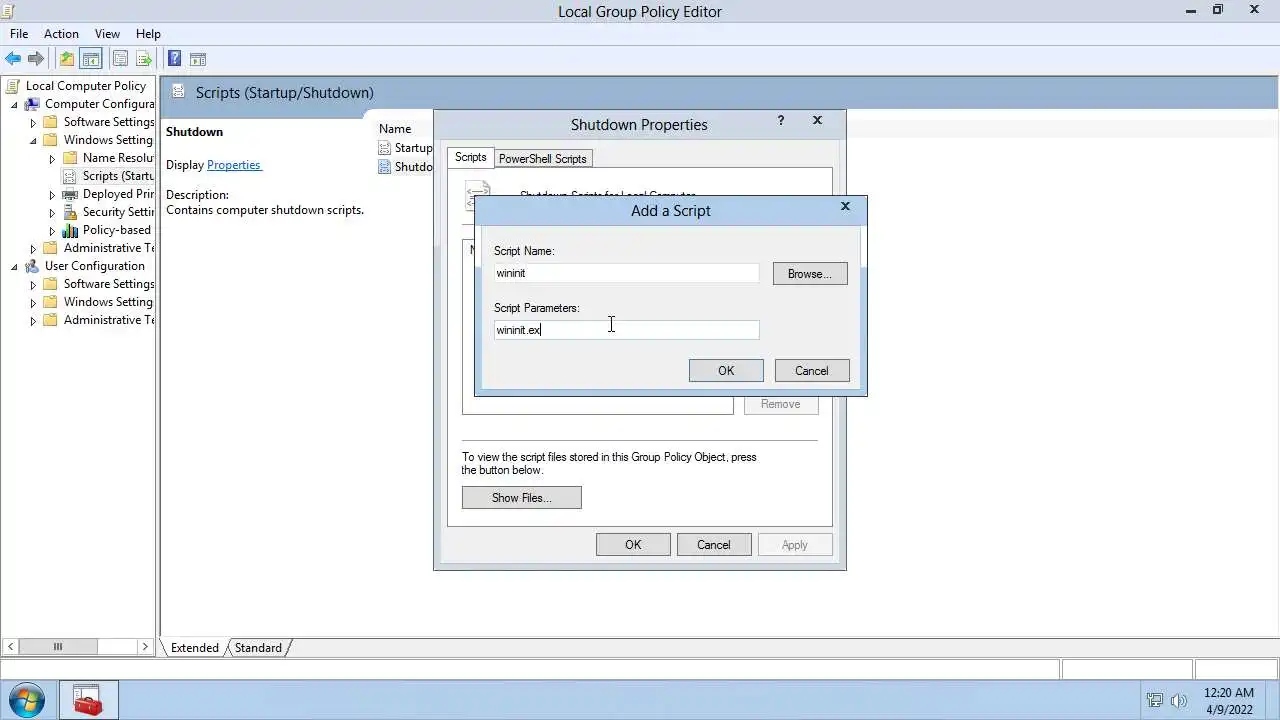Click the Script Name input field
The width and height of the screenshot is (1280, 720).
627,273
